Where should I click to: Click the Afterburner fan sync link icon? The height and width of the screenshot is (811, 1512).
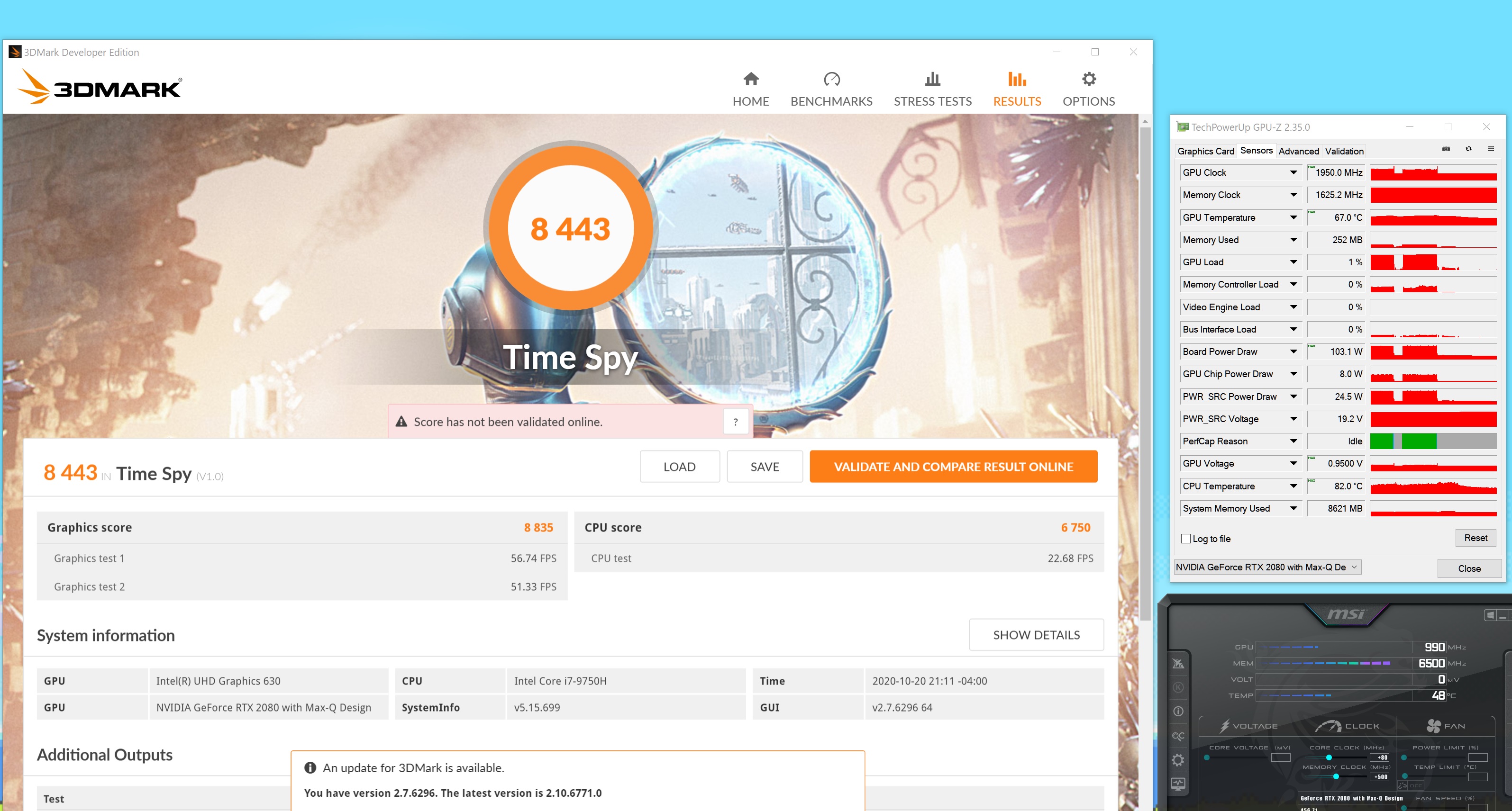click(x=1402, y=785)
